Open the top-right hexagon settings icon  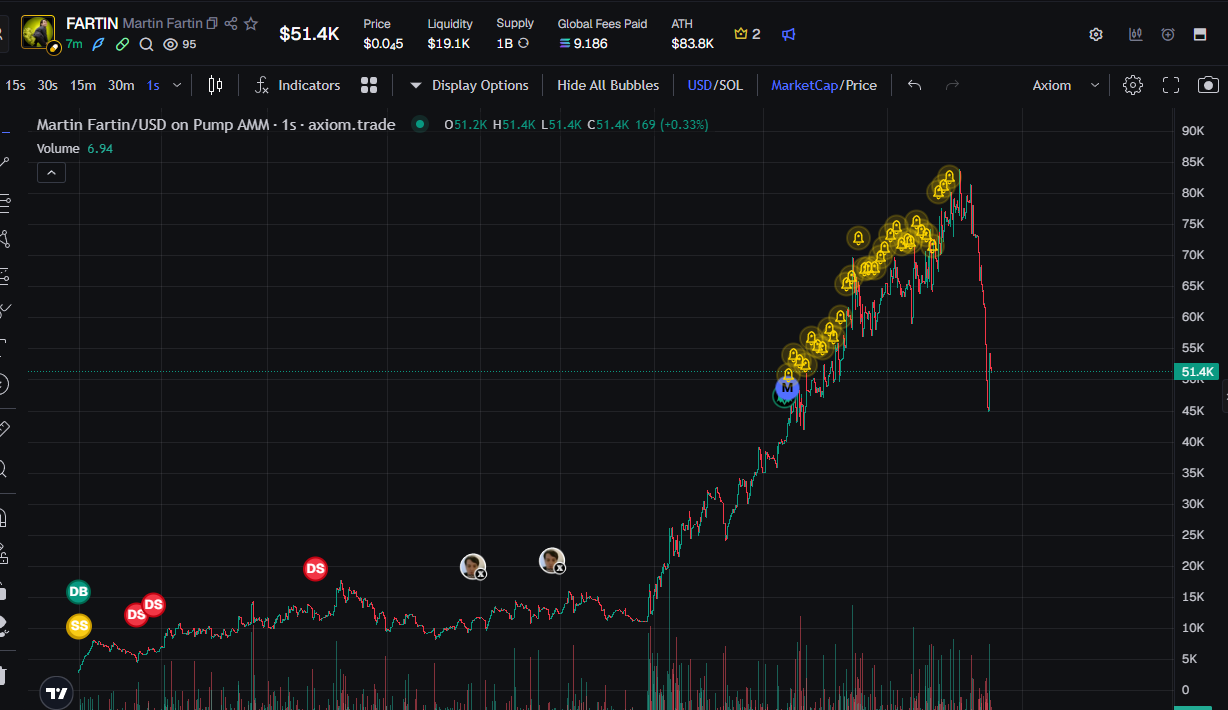point(1096,34)
